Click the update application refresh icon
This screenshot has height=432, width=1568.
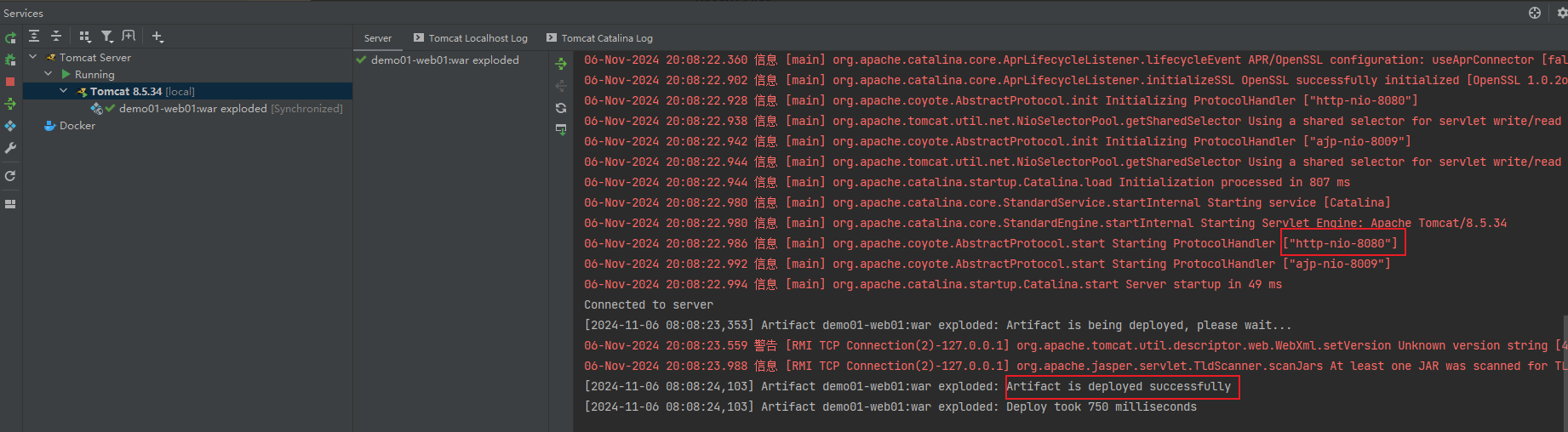point(10,176)
